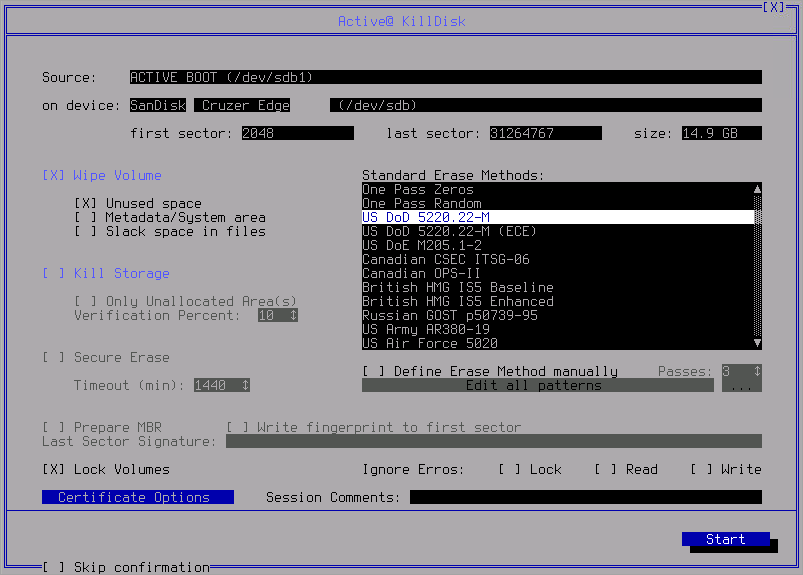Screen dimensions: 803x575
Task: Pick Canadian CSEC ITSG-06 method
Action: 558,259
